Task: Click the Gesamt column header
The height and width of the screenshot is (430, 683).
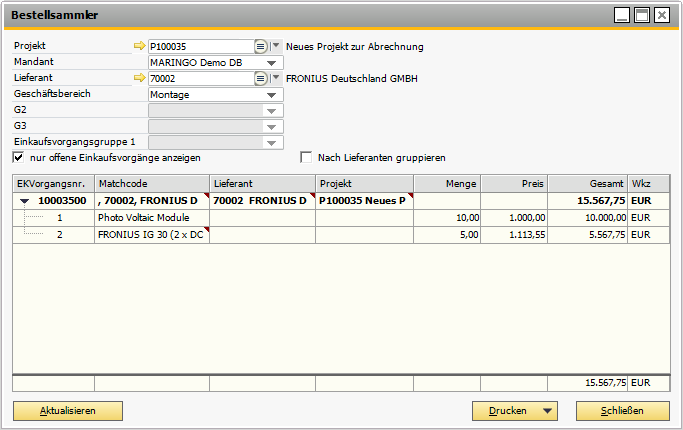Action: pyautogui.click(x=587, y=184)
